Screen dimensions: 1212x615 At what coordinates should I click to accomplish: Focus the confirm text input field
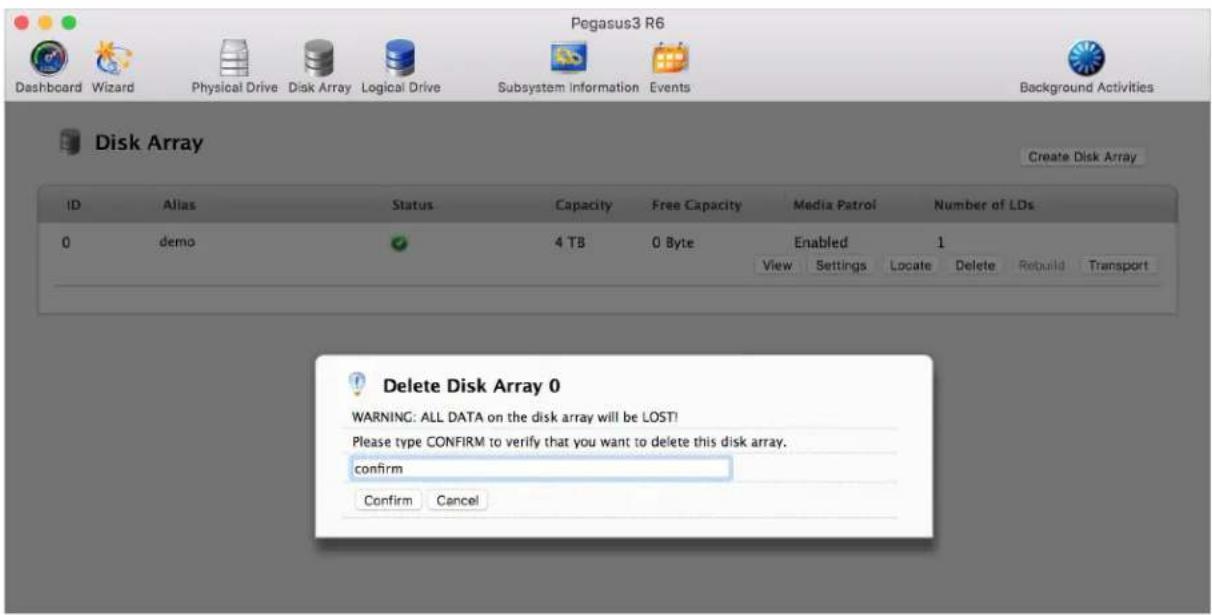[x=541, y=468]
